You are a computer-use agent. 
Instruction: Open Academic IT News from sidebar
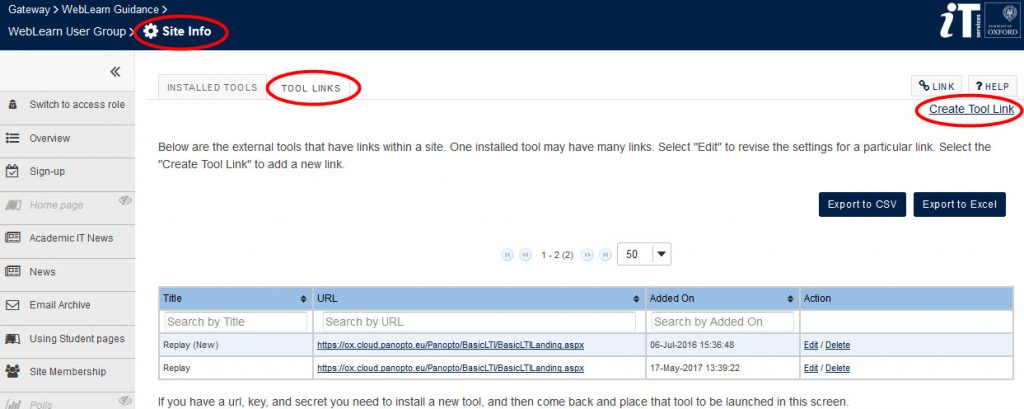pyautogui.click(x=71, y=238)
